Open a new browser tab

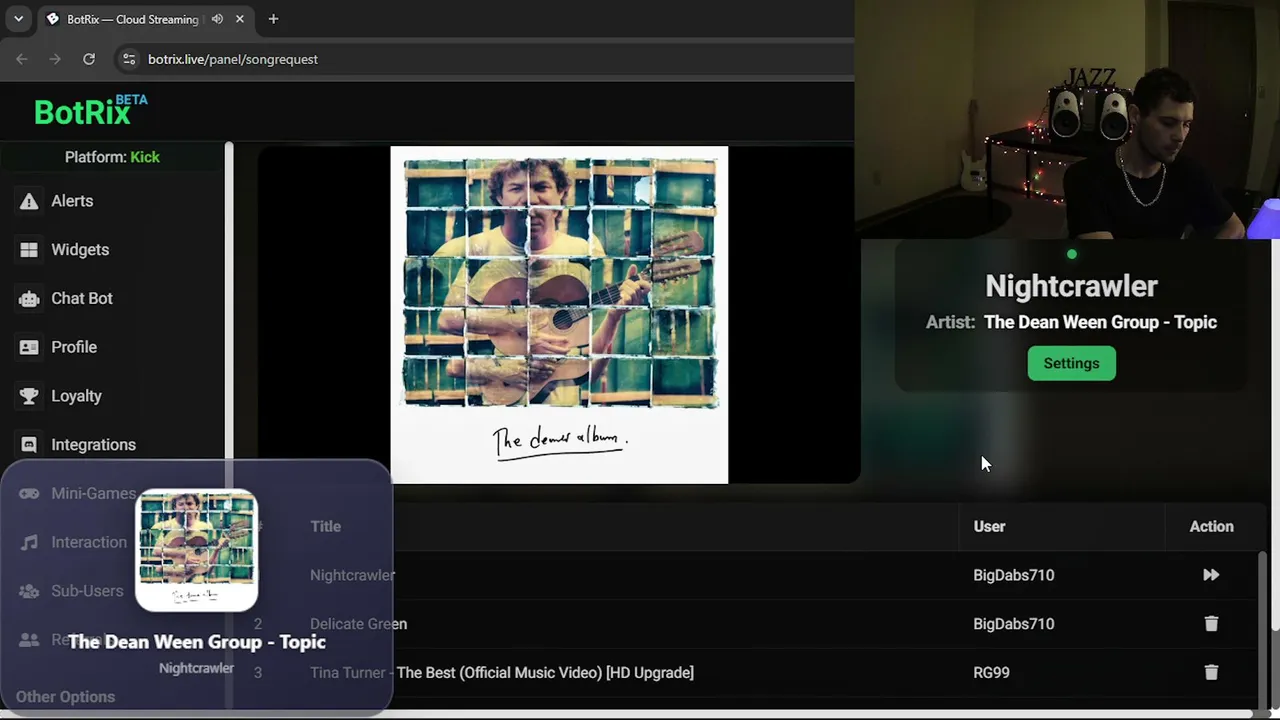pyautogui.click(x=273, y=19)
